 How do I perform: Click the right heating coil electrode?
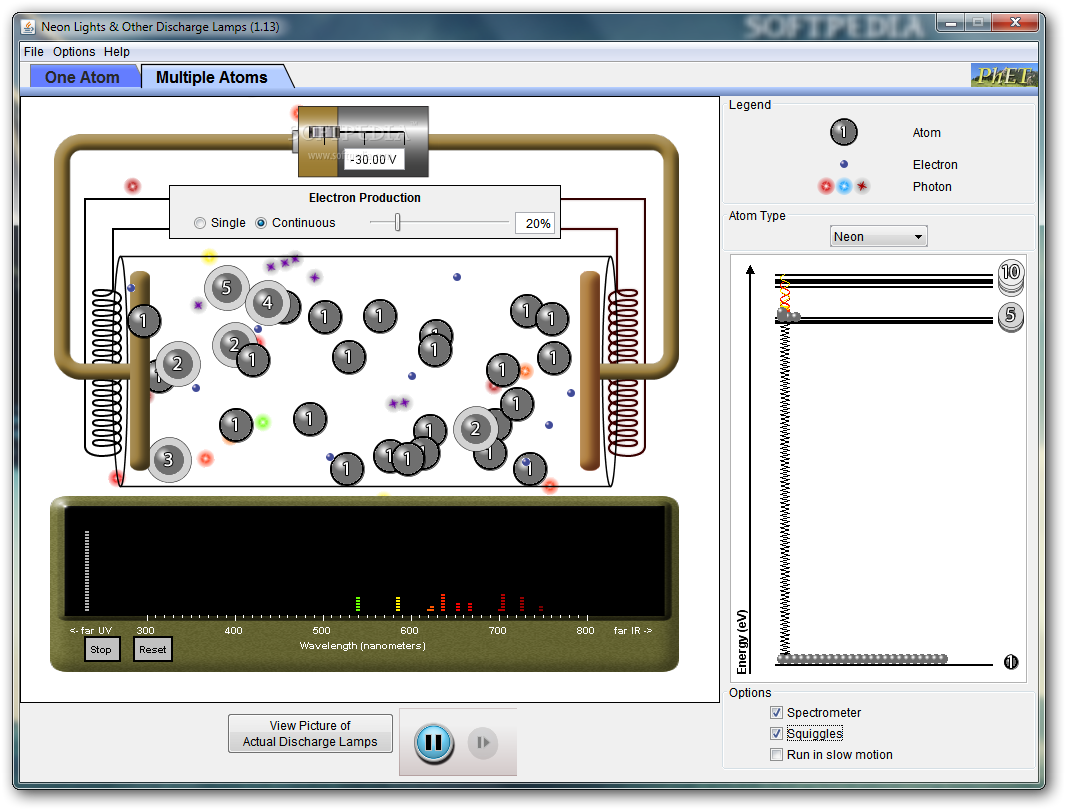pos(623,372)
